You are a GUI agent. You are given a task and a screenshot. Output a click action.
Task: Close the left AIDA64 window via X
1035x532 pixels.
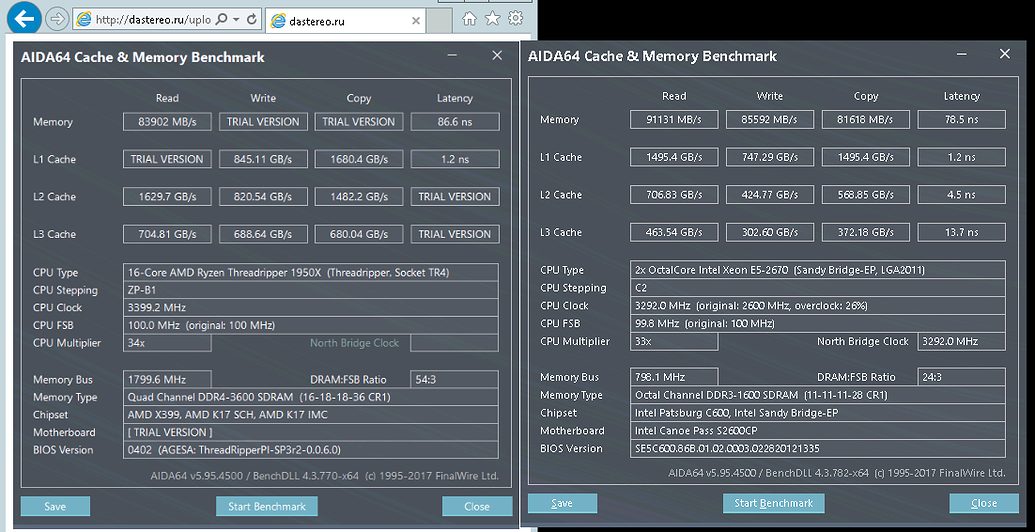pyautogui.click(x=497, y=57)
